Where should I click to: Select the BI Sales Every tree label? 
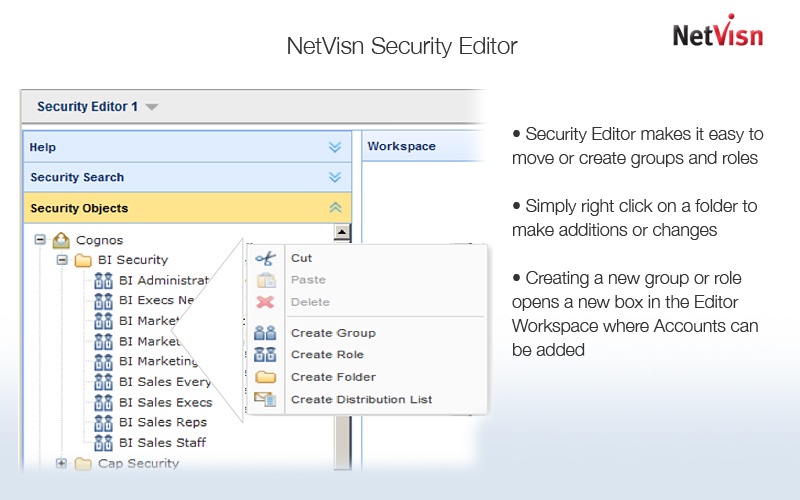tap(165, 382)
